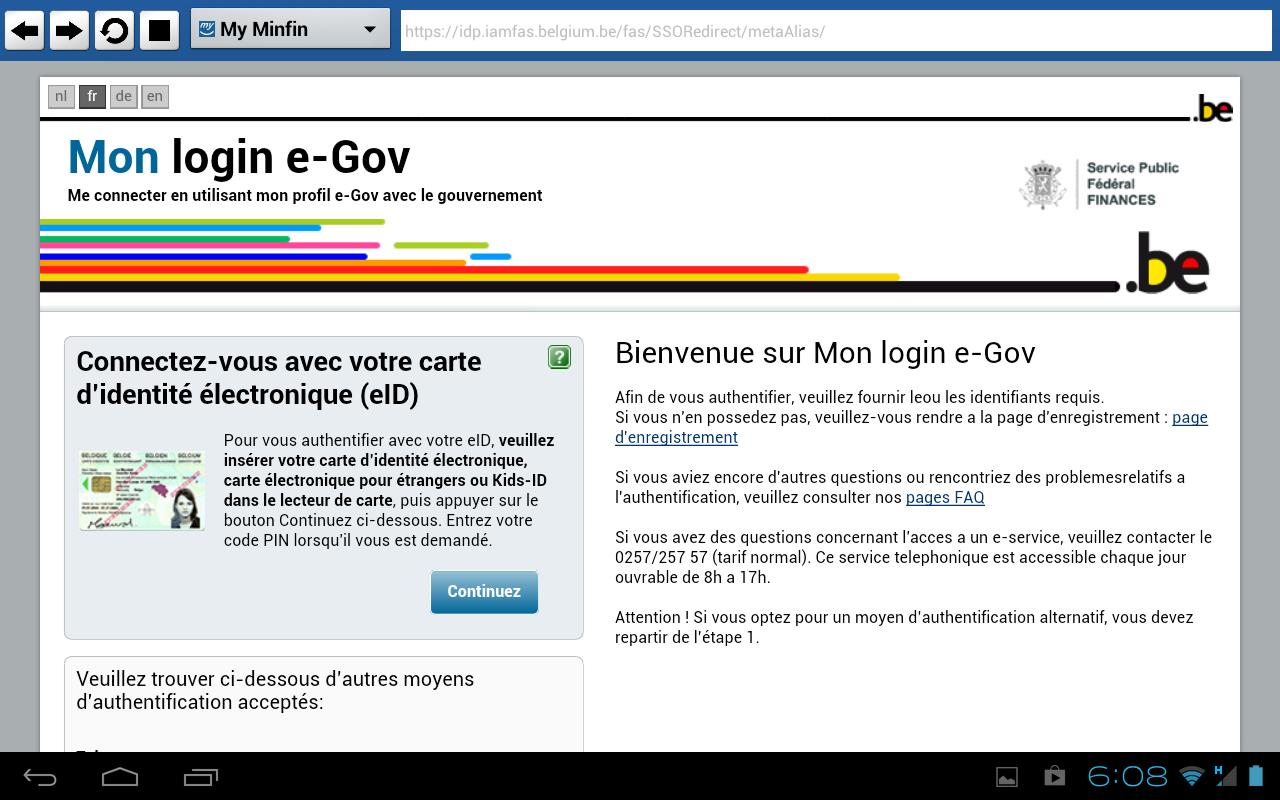Image resolution: width=1280 pixels, height=800 pixels.
Task: Click the Continuez button
Action: pyautogui.click(x=484, y=592)
